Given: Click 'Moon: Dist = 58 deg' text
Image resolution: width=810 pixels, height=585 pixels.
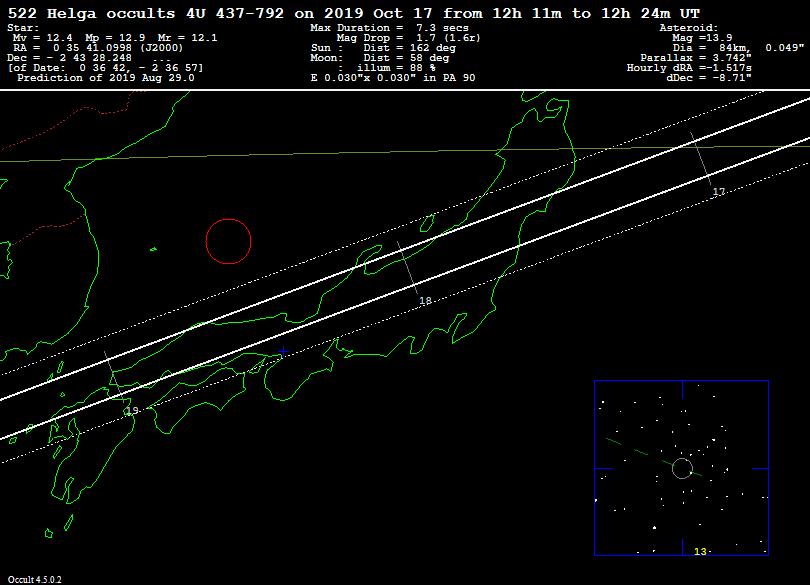Looking at the screenshot, I should [380, 58].
